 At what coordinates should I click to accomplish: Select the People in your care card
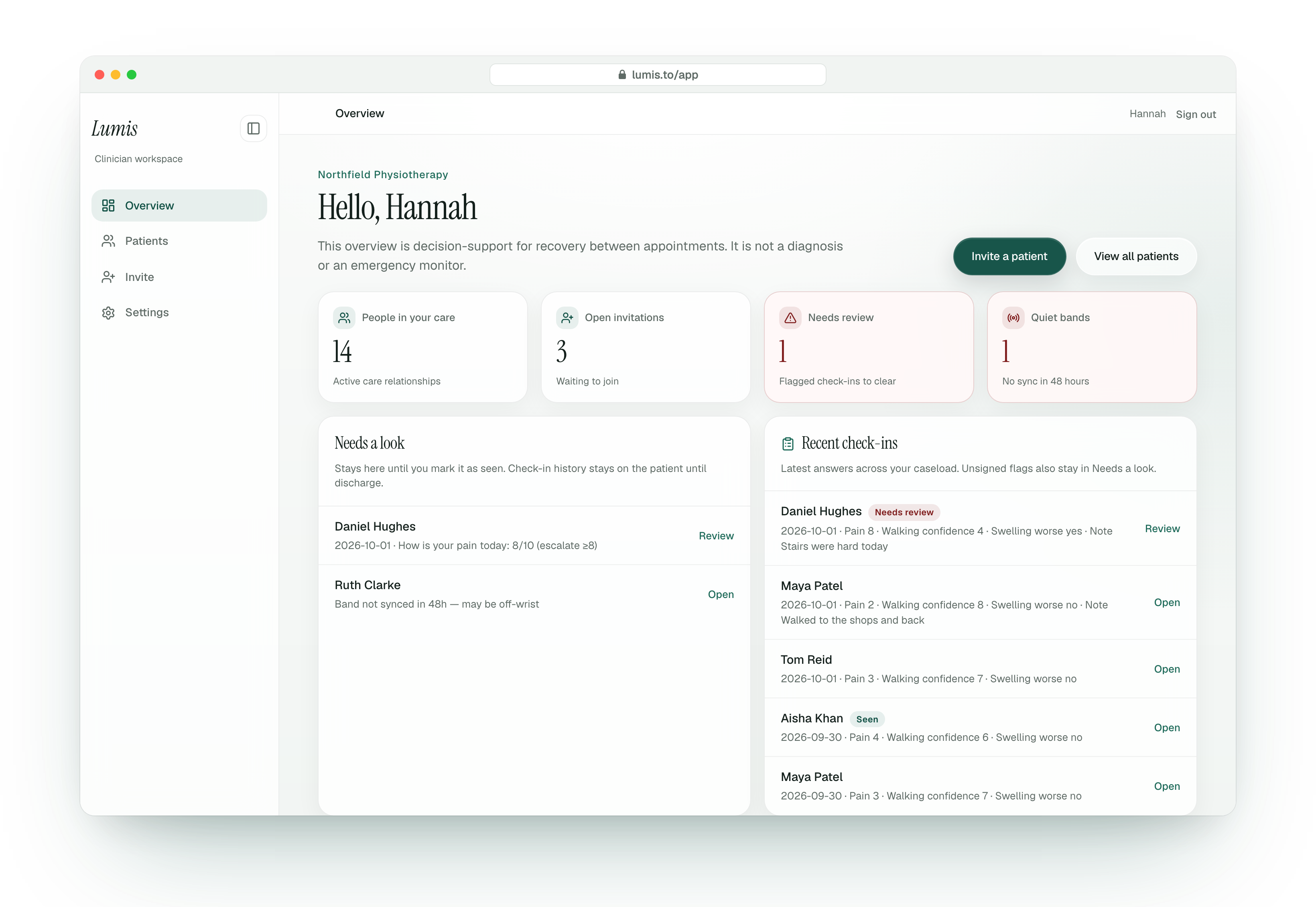[x=422, y=347]
